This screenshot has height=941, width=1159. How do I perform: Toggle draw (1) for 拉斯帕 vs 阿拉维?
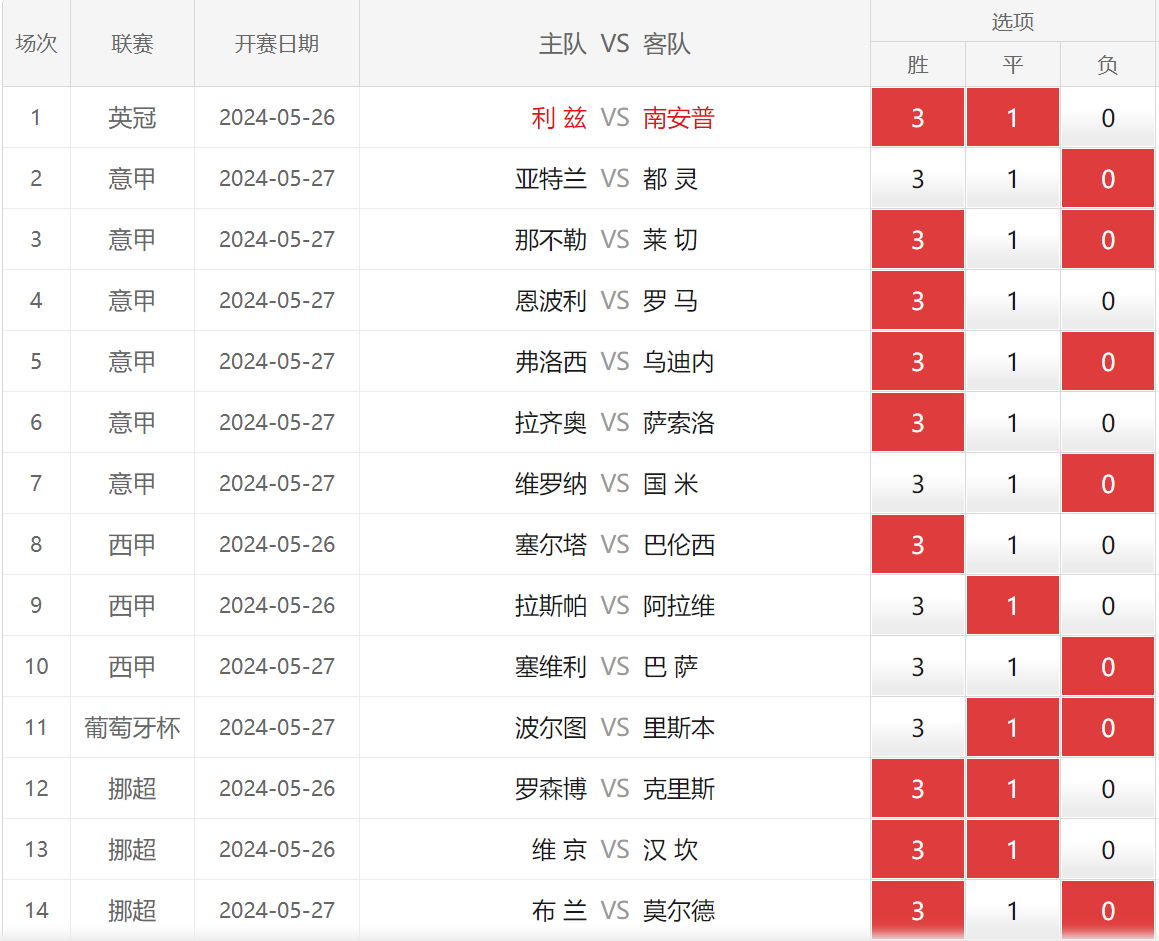point(1013,605)
